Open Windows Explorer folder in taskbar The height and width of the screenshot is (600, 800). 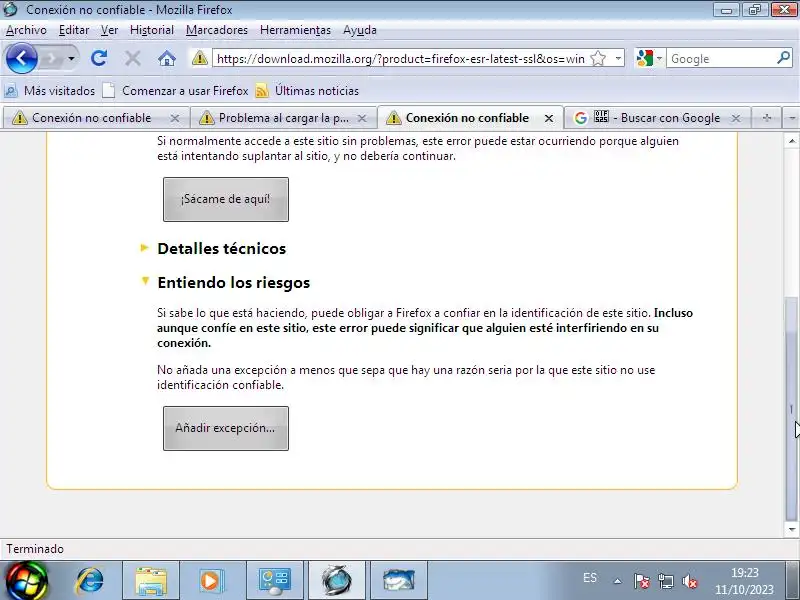[x=151, y=581]
